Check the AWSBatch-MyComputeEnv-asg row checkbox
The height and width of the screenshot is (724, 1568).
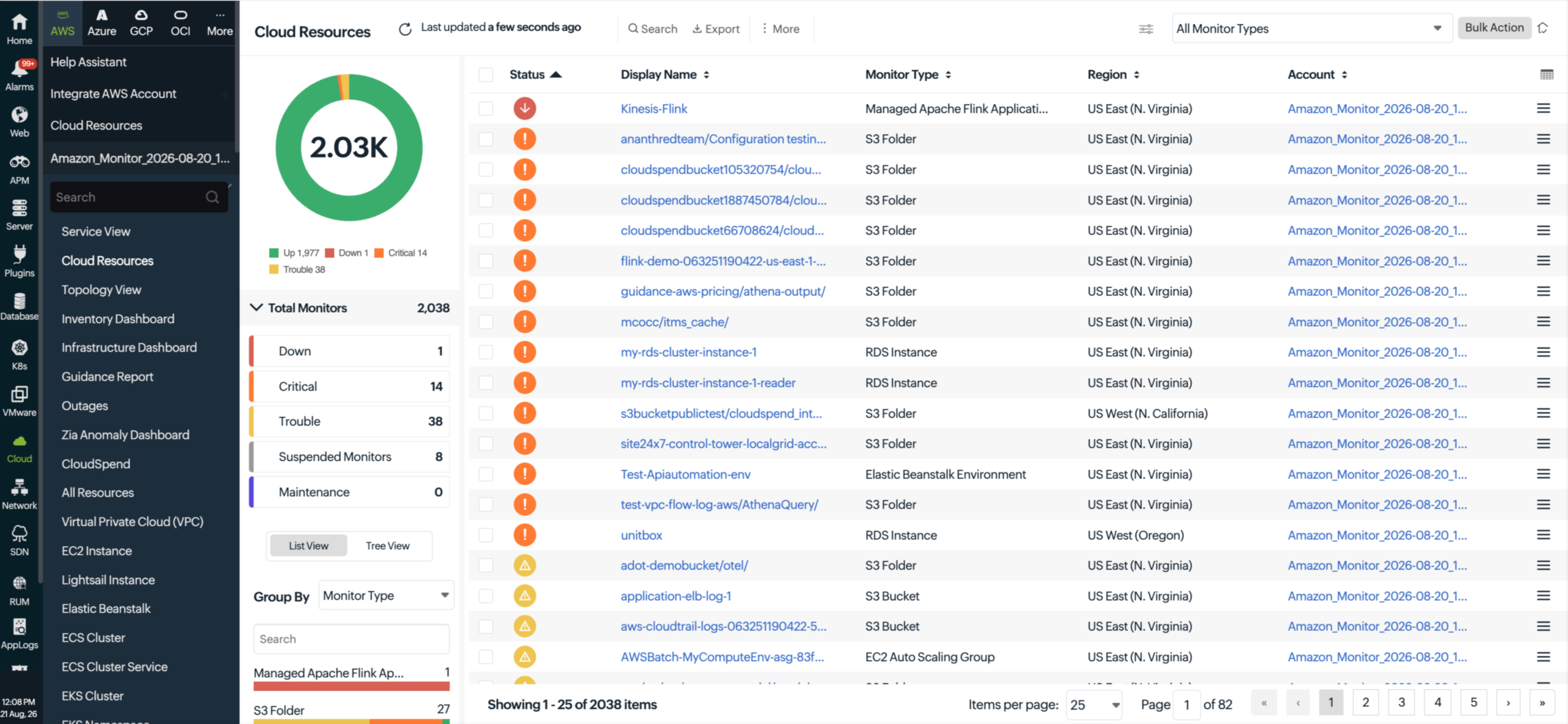pos(486,656)
